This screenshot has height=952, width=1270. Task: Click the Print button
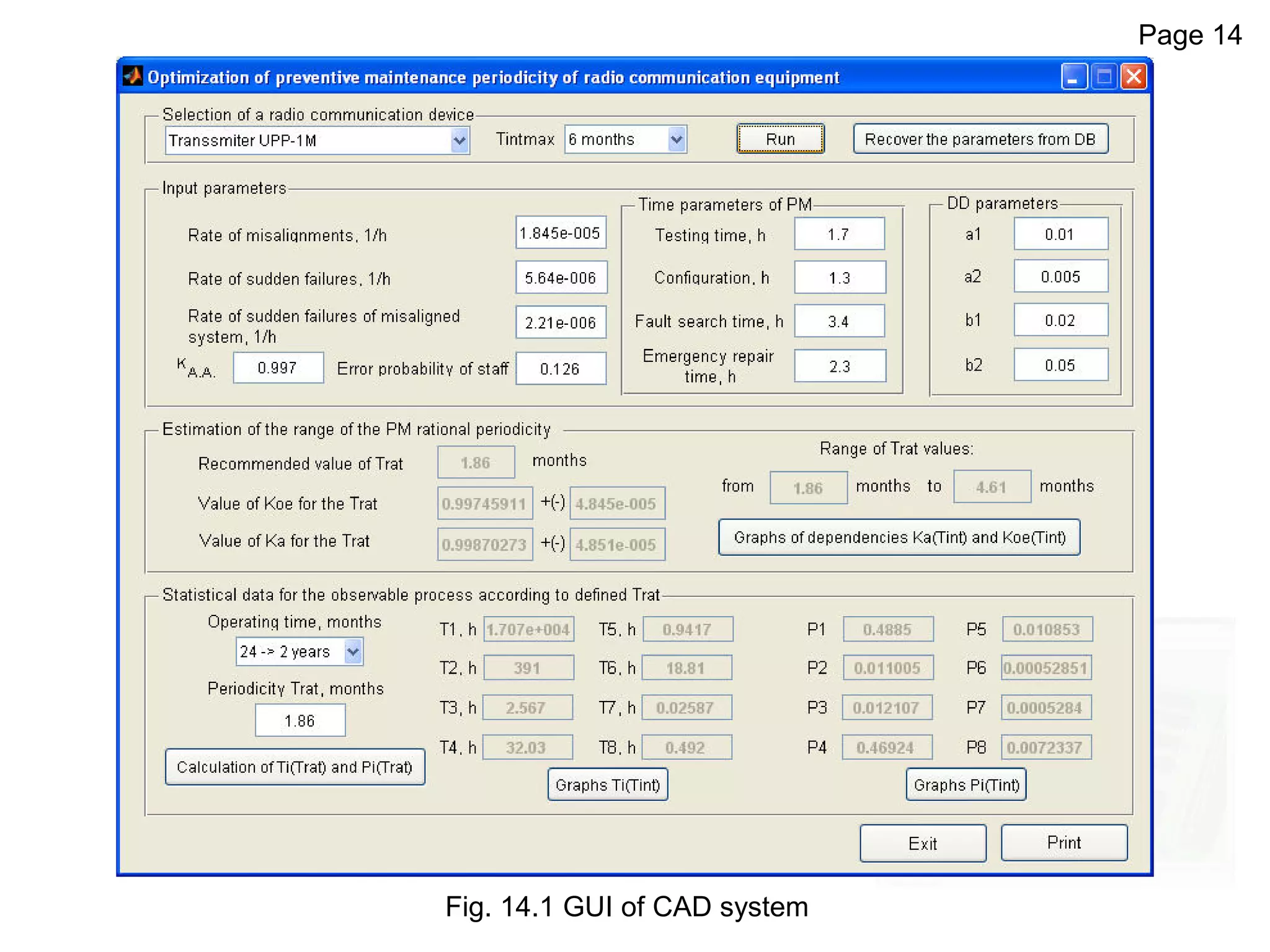(x=1064, y=842)
